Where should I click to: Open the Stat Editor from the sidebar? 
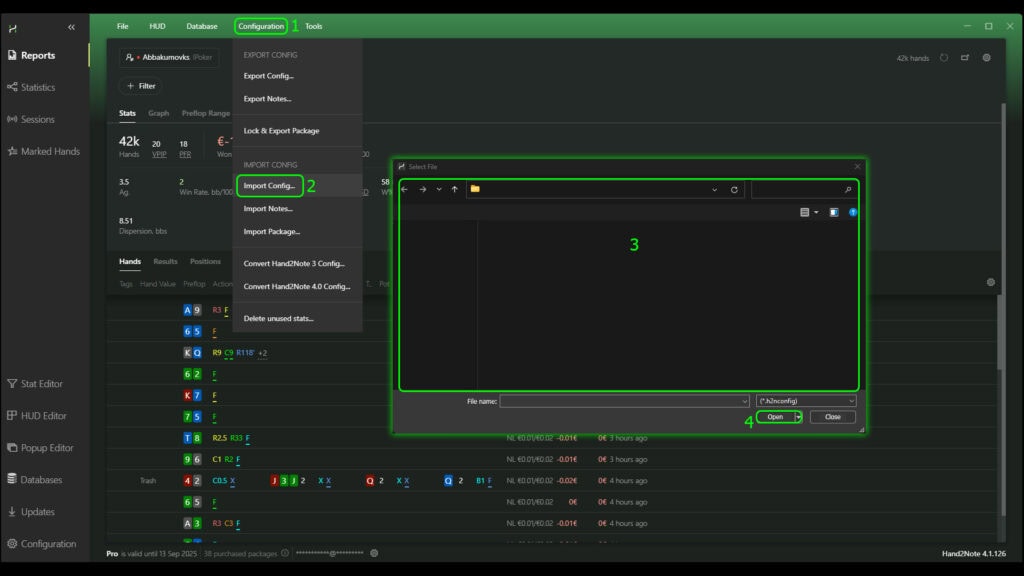[x=41, y=383]
